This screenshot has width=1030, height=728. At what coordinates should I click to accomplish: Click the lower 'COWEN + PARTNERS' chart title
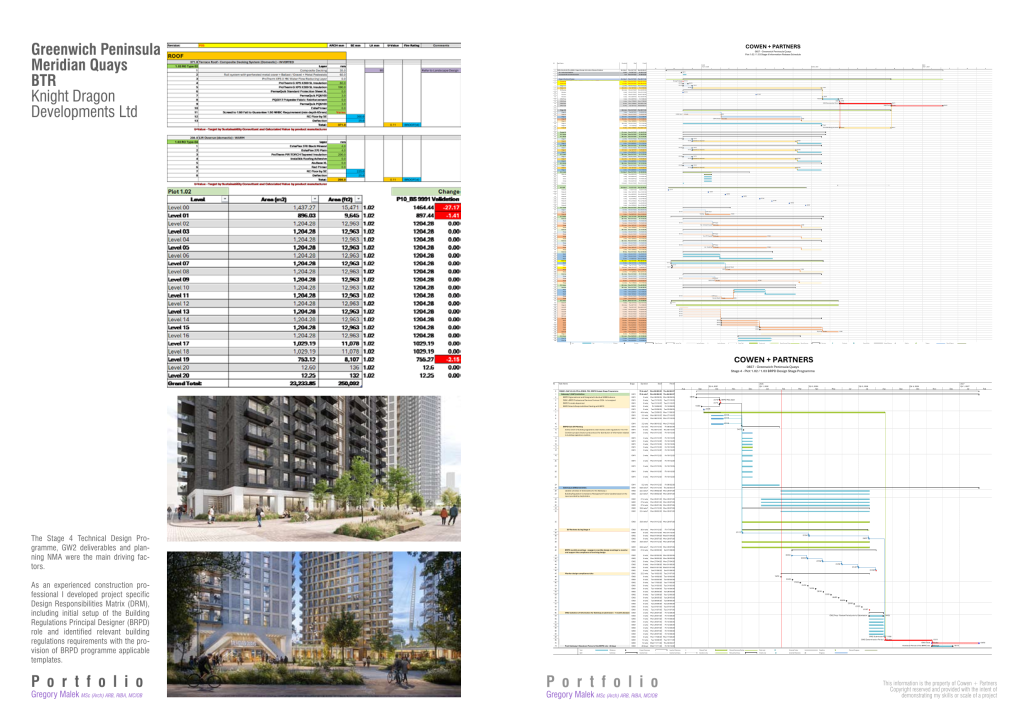(x=773, y=360)
